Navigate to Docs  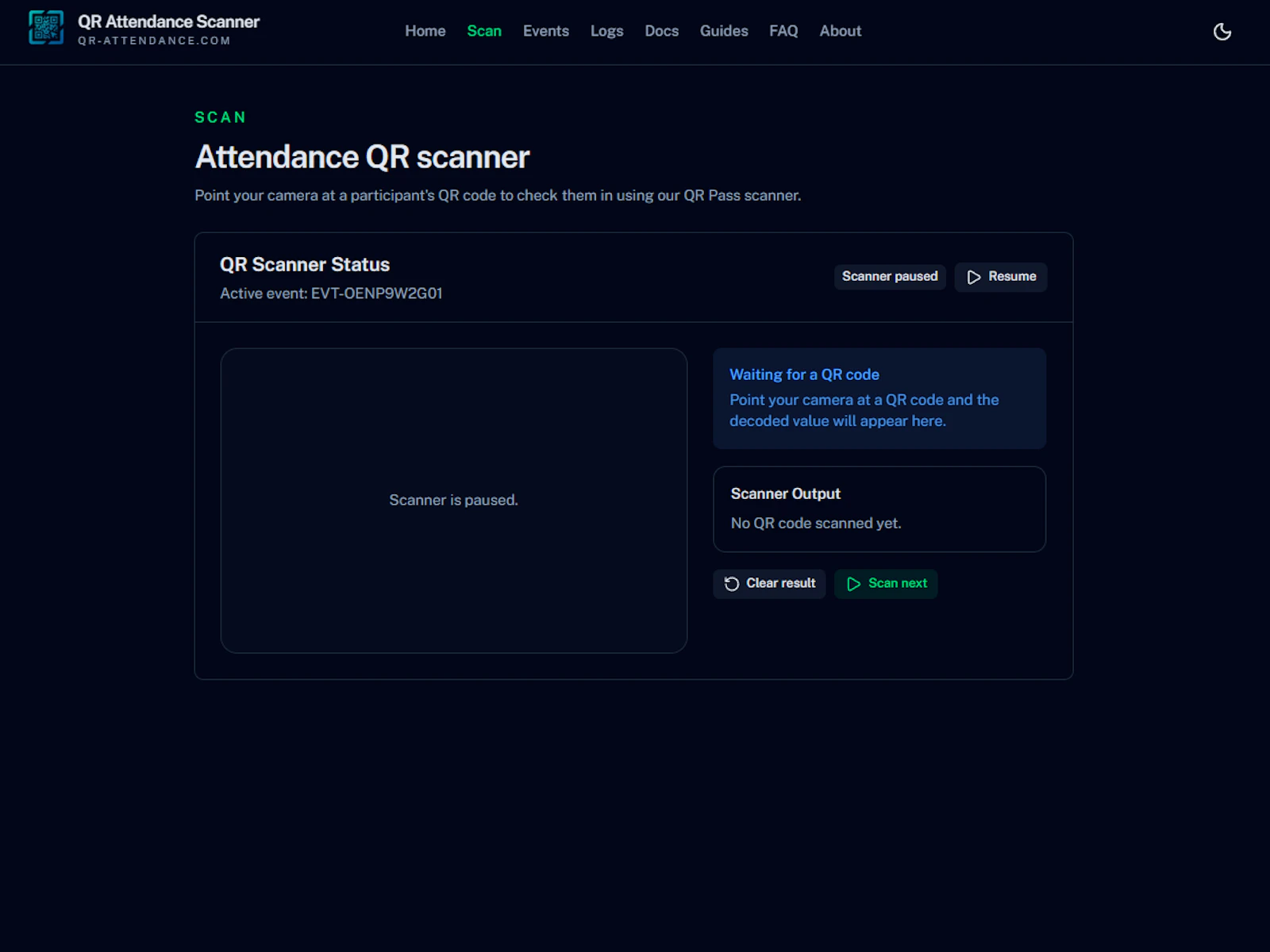click(661, 31)
